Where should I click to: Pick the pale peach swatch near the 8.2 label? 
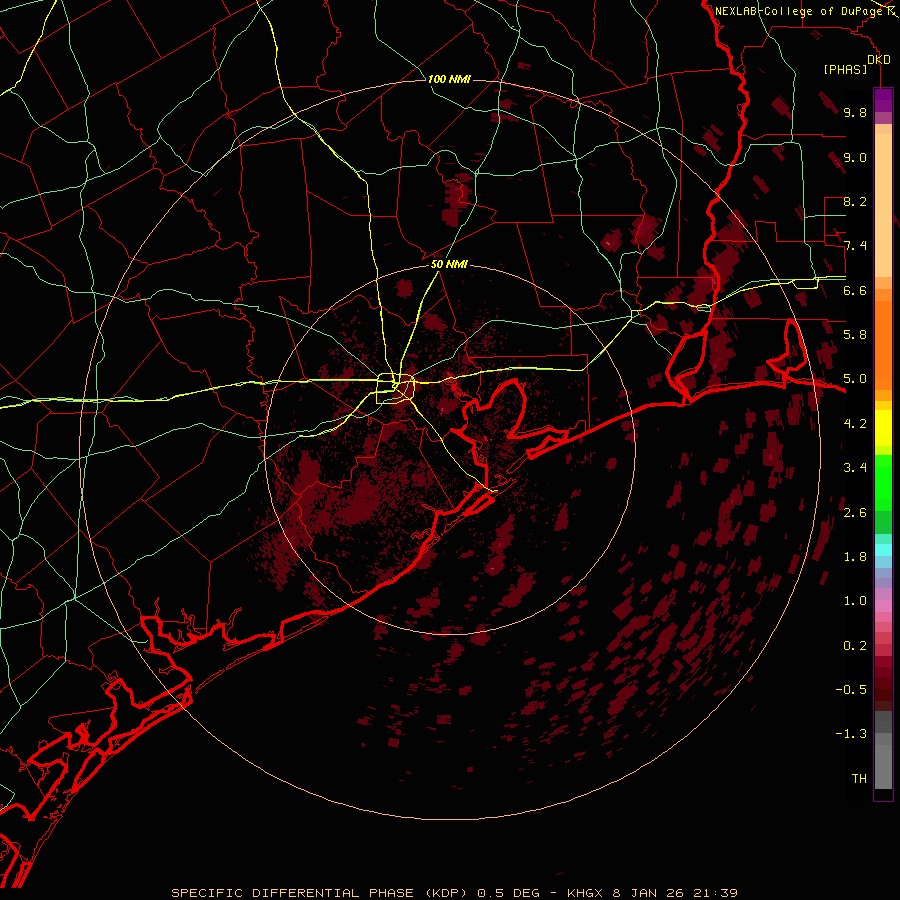pos(883,207)
